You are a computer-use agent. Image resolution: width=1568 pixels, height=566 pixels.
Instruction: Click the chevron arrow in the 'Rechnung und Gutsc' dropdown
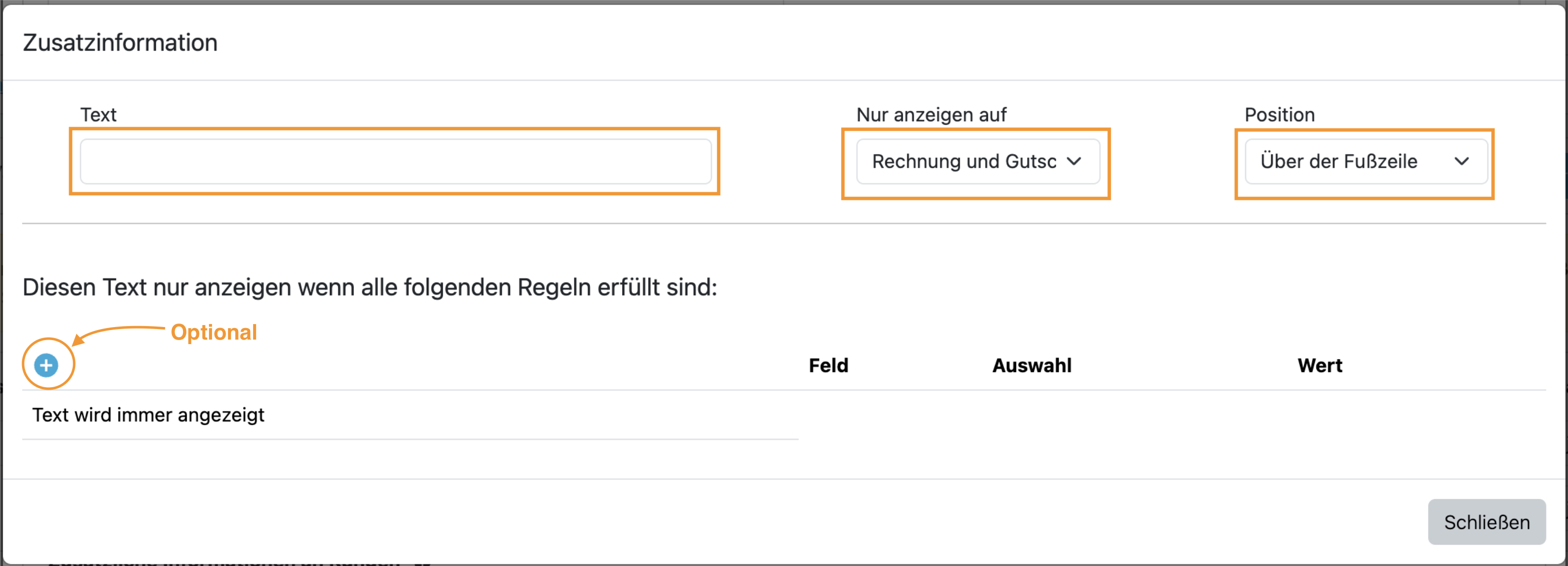1074,162
